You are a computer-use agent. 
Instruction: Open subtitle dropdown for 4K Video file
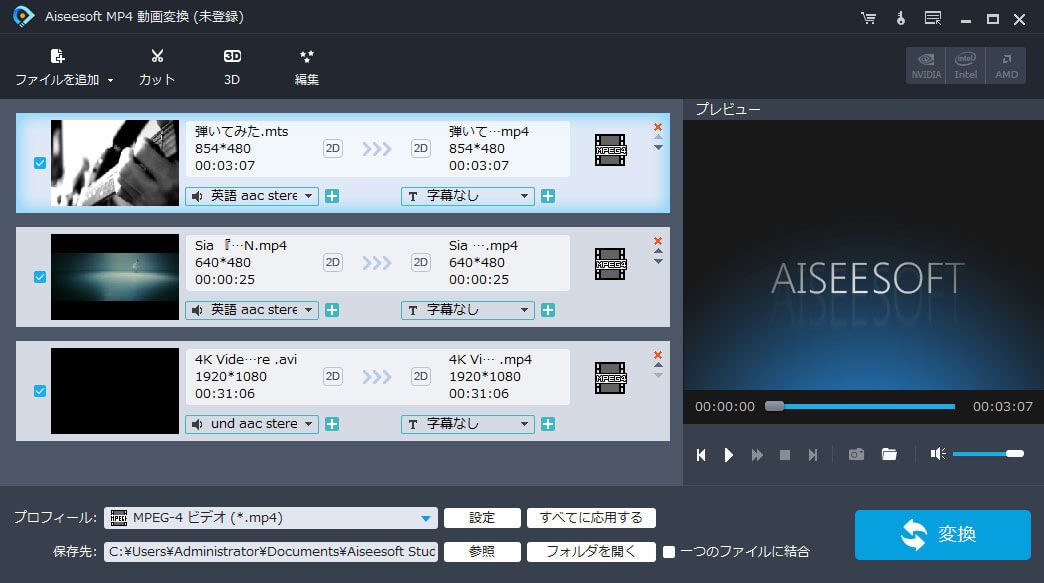(x=467, y=424)
